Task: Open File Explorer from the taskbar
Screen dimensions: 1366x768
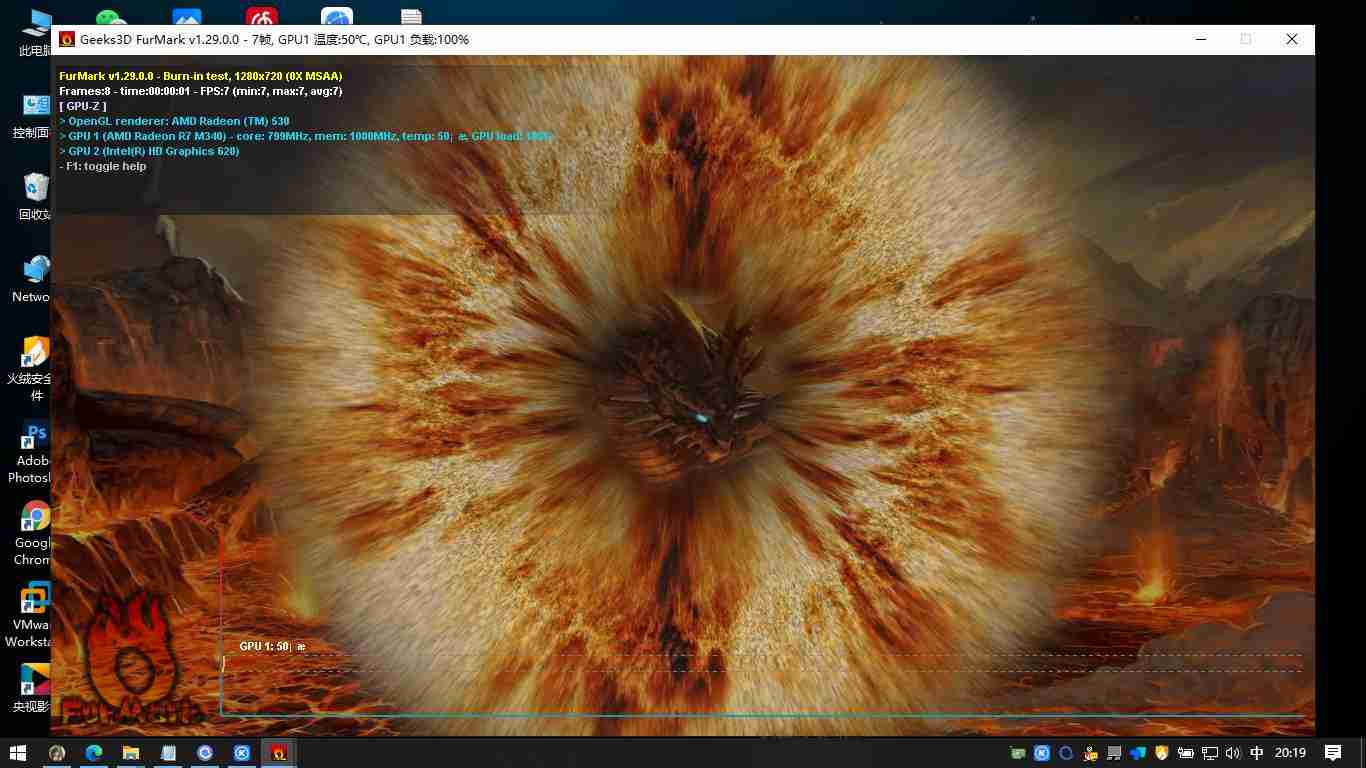Action: 131,753
